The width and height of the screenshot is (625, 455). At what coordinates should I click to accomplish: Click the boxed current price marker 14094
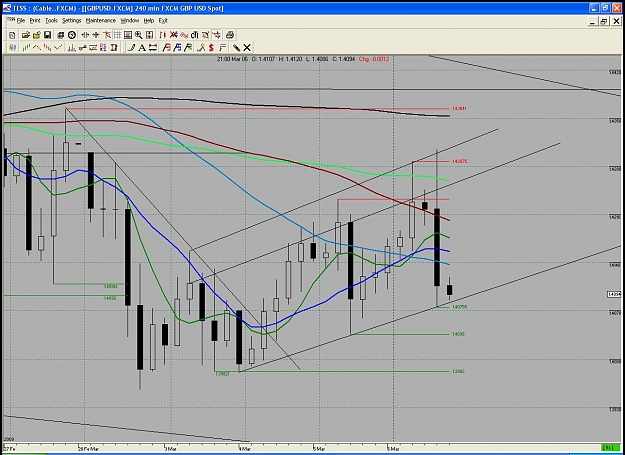pyautogui.click(x=614, y=294)
